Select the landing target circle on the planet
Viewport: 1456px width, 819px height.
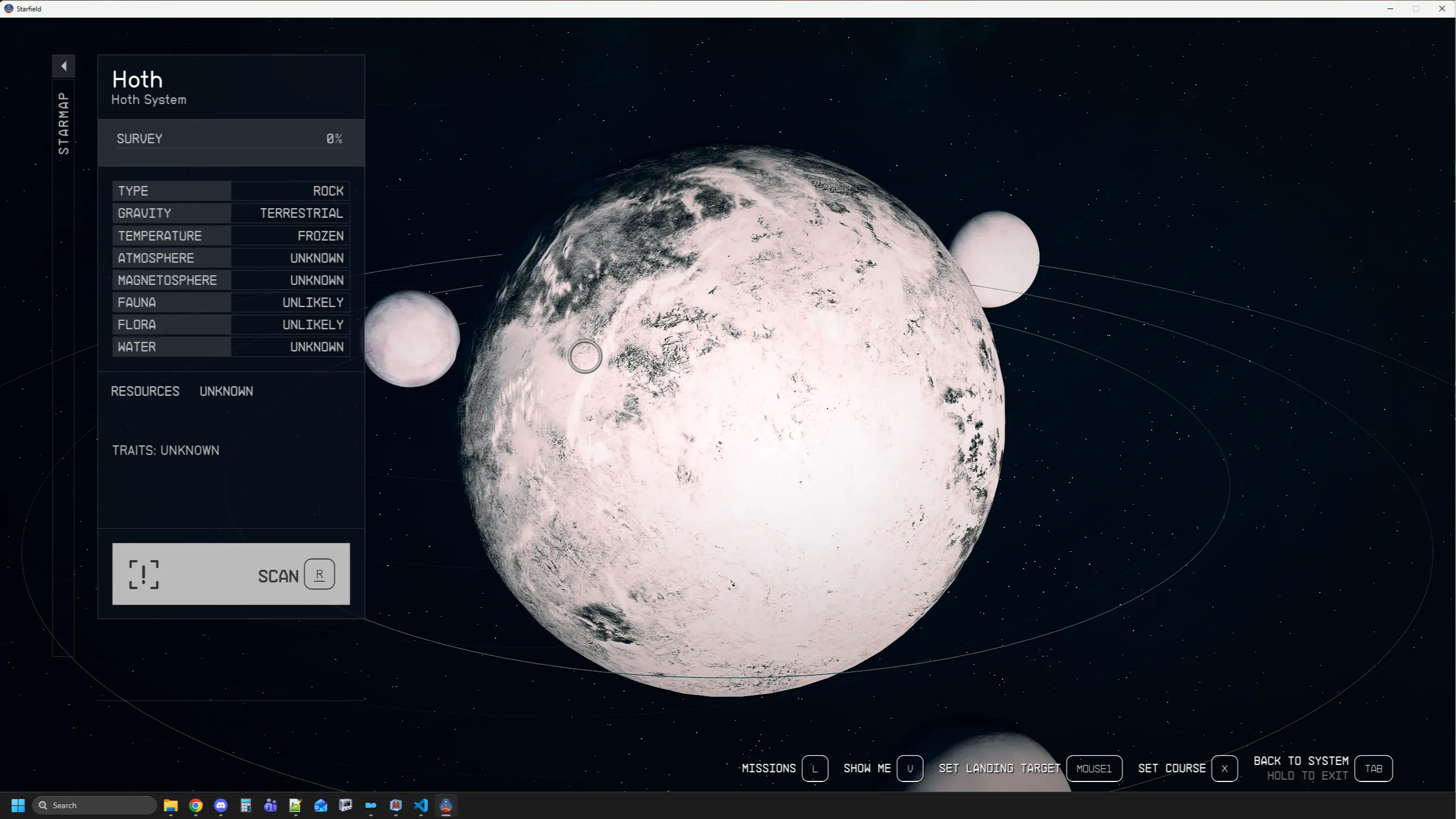tap(585, 357)
